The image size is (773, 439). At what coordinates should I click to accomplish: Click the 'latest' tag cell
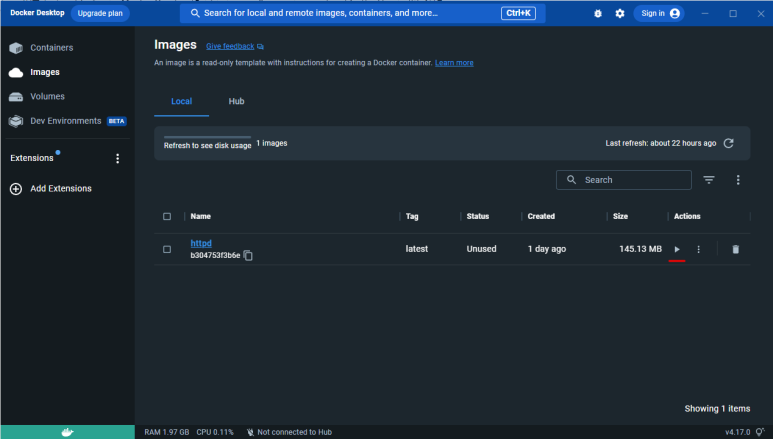click(x=417, y=249)
